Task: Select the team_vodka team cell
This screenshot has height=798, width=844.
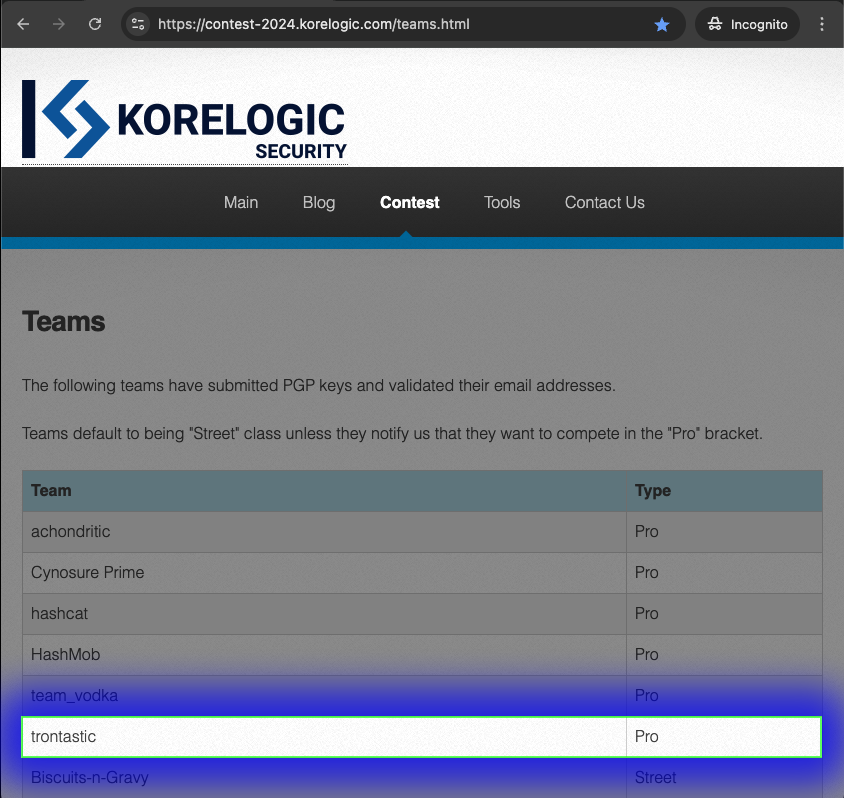Action: (x=324, y=695)
